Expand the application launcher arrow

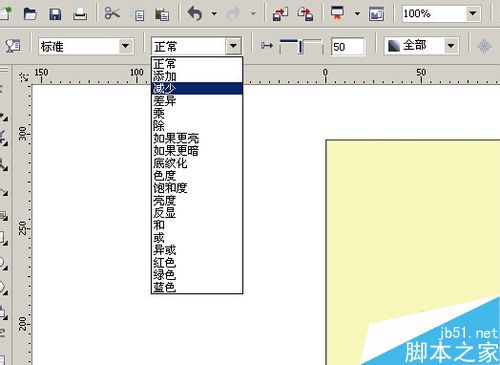pyautogui.click(x=357, y=14)
